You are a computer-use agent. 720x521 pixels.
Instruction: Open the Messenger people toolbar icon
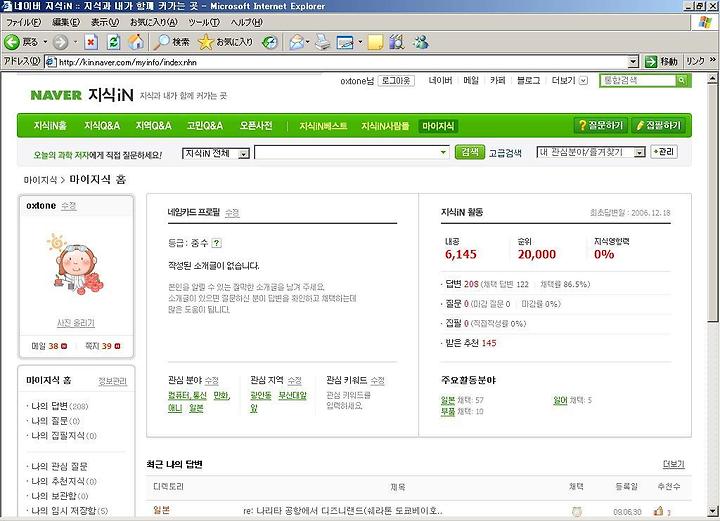[421, 42]
